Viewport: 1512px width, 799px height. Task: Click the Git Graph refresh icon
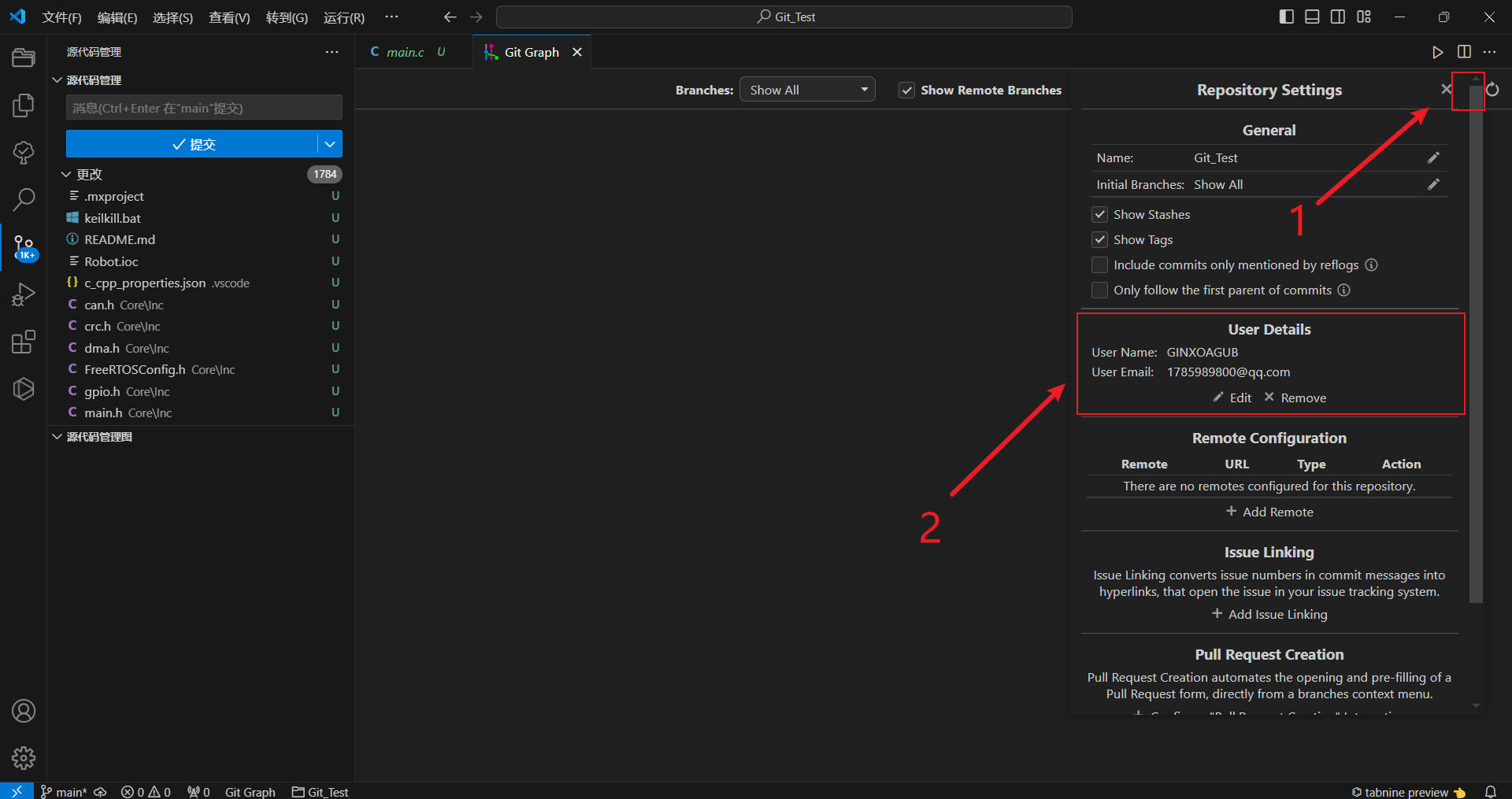click(1492, 90)
